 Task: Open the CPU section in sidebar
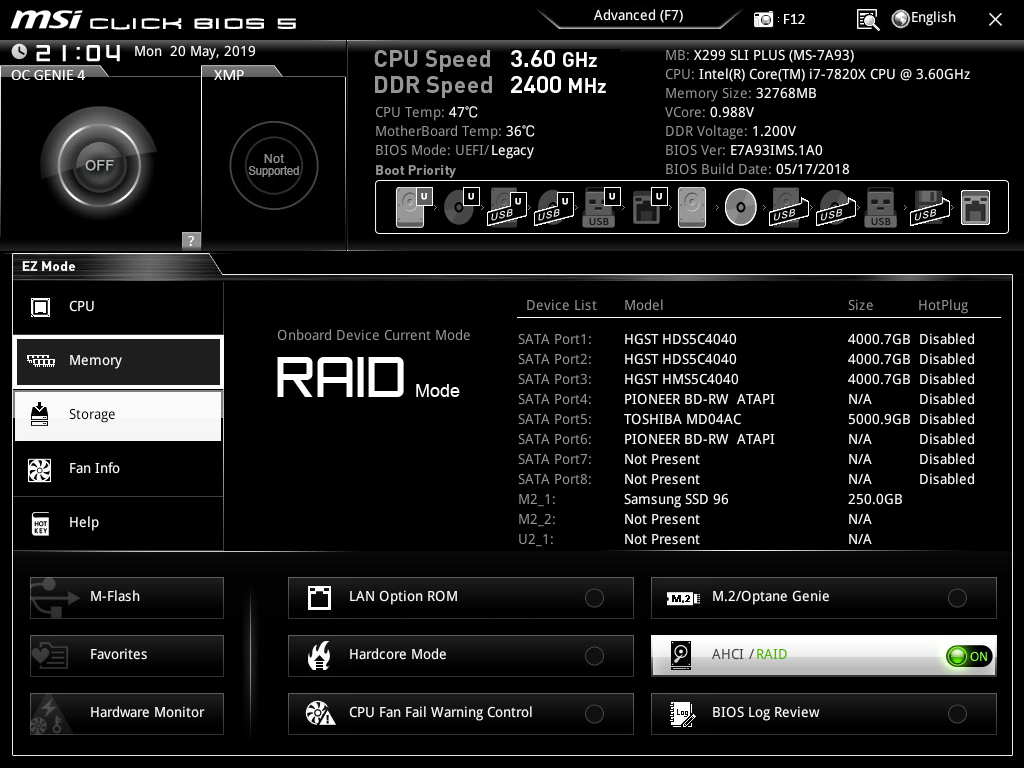pos(118,306)
